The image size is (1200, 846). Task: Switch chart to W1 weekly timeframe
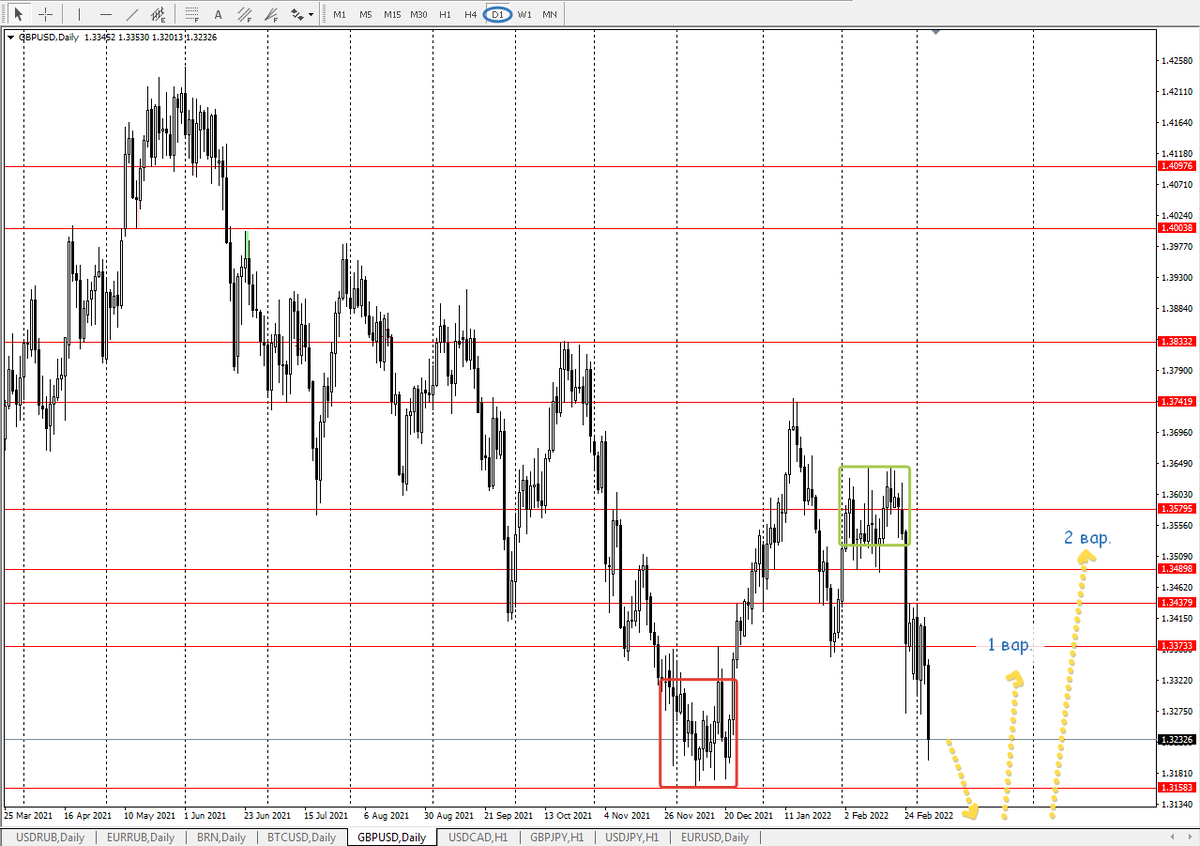pyautogui.click(x=524, y=14)
